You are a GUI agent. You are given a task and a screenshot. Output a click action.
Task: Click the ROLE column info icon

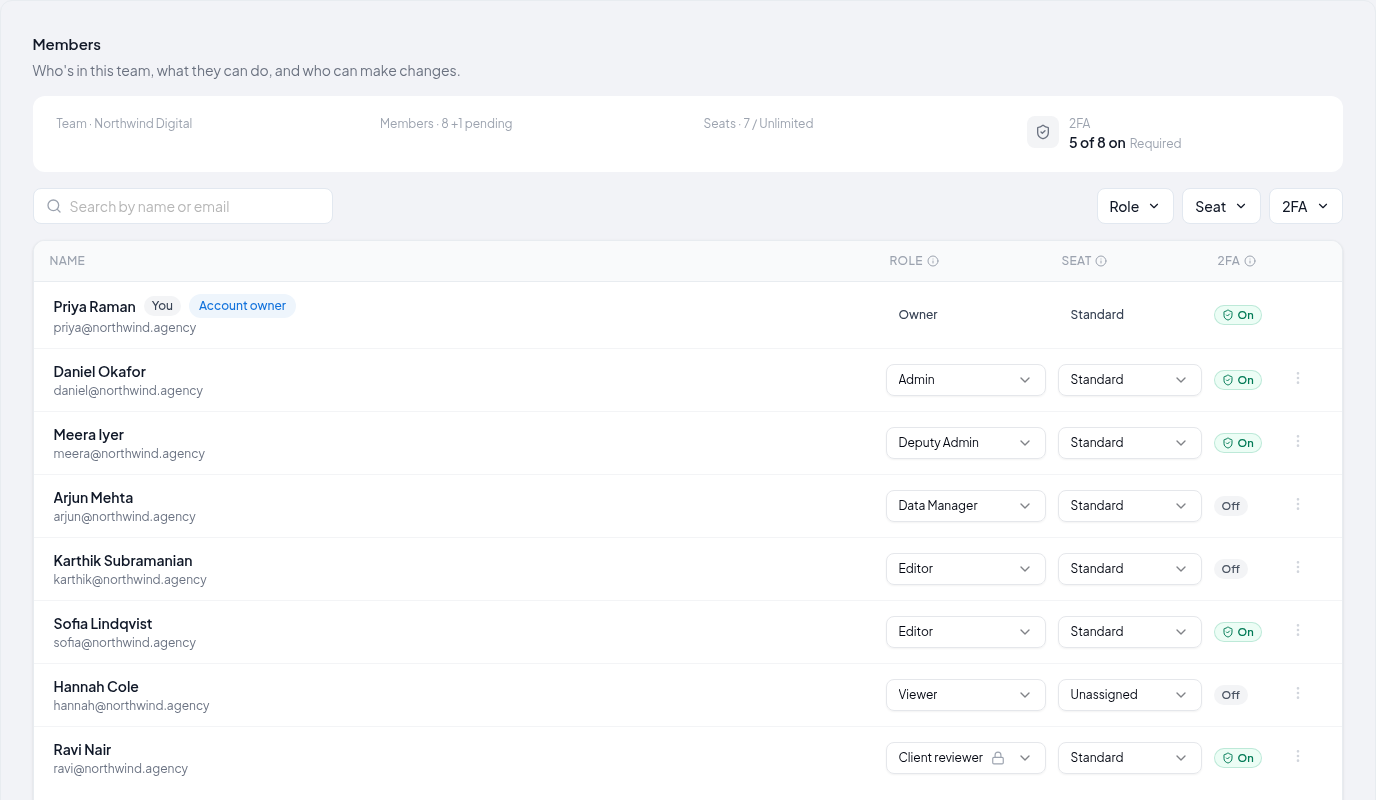(933, 261)
